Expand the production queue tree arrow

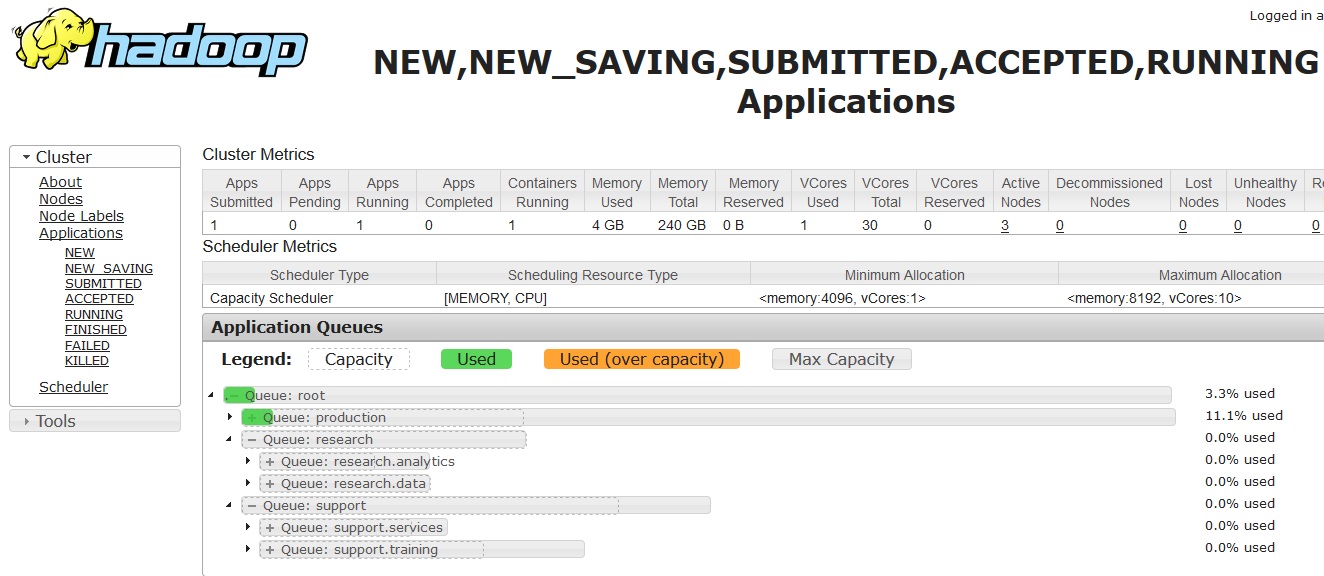click(x=229, y=417)
